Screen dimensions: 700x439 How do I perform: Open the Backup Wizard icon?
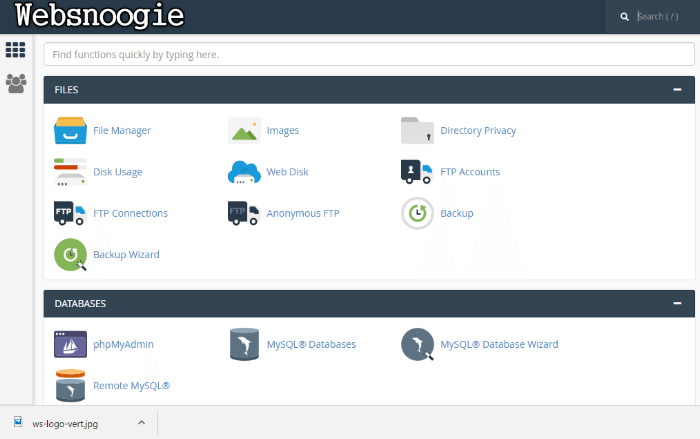(70, 255)
